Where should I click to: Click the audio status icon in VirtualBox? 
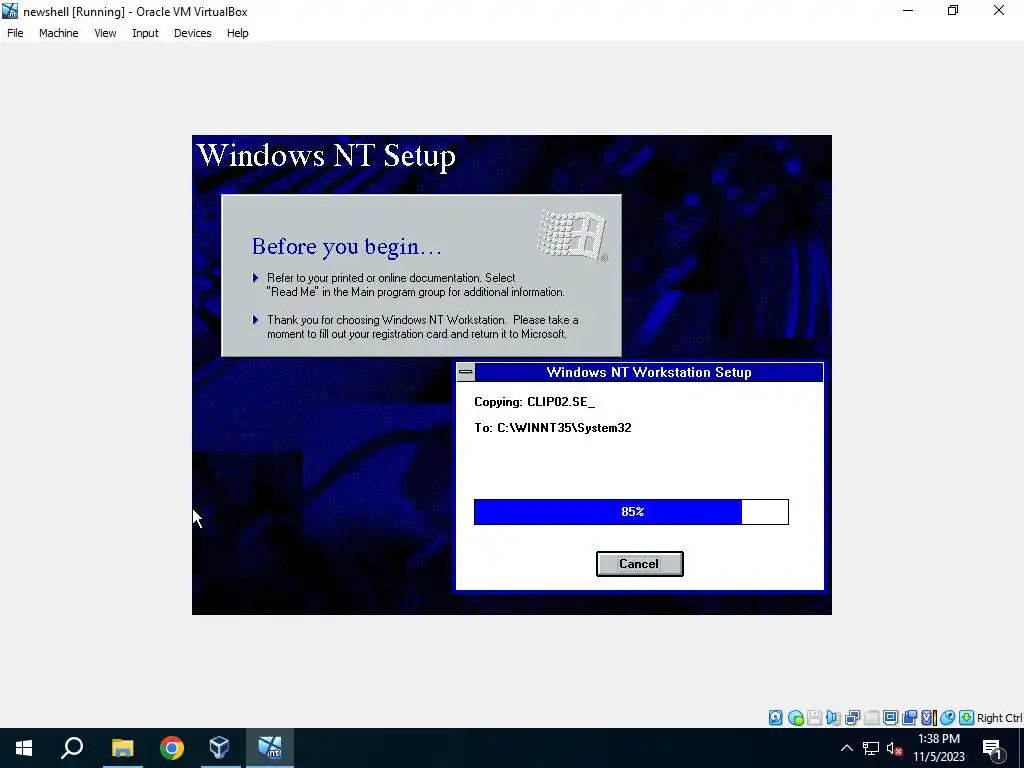click(833, 718)
